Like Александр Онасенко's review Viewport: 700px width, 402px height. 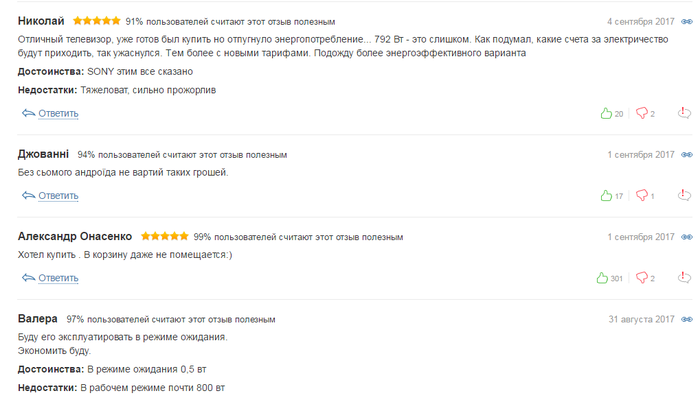(602, 277)
